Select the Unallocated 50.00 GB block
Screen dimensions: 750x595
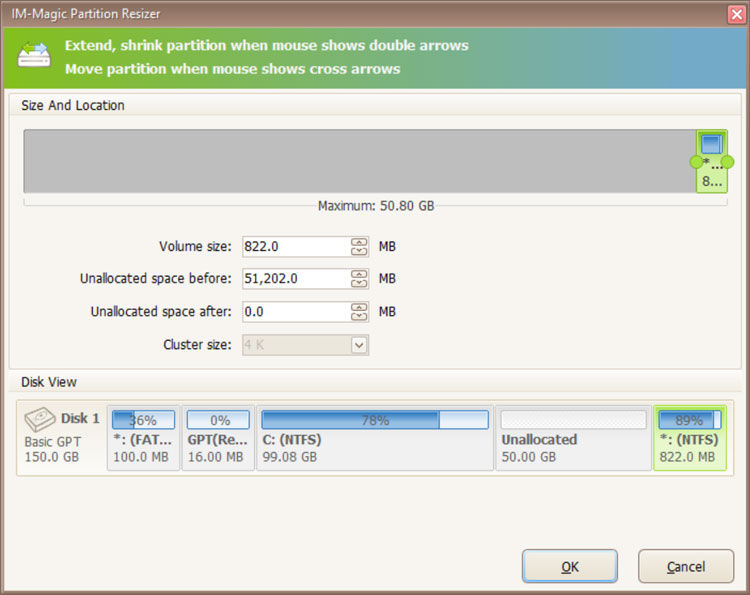(x=574, y=438)
